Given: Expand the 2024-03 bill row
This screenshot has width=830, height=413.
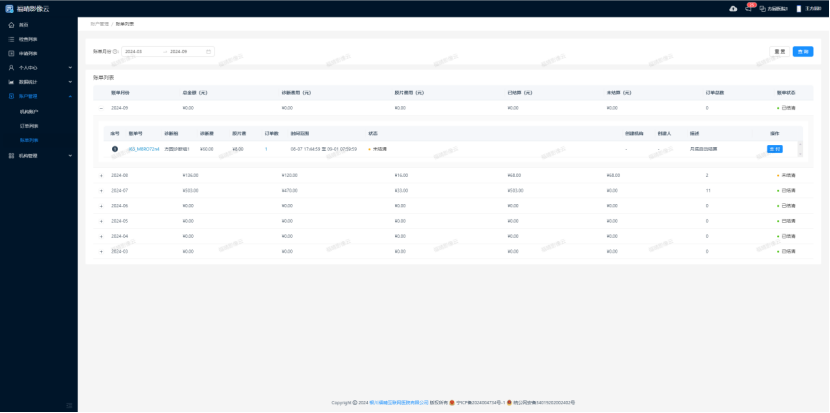Looking at the screenshot, I should point(101,250).
